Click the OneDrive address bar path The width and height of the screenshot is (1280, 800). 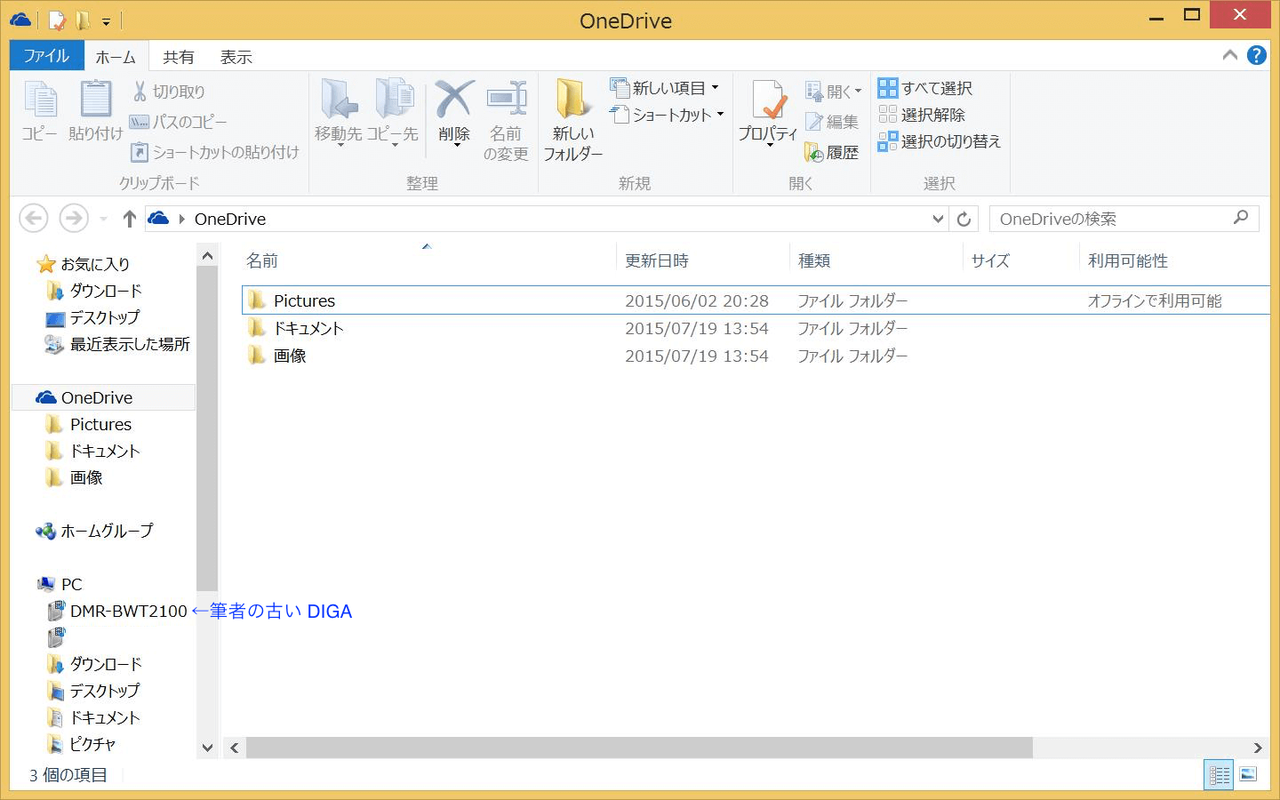point(230,219)
